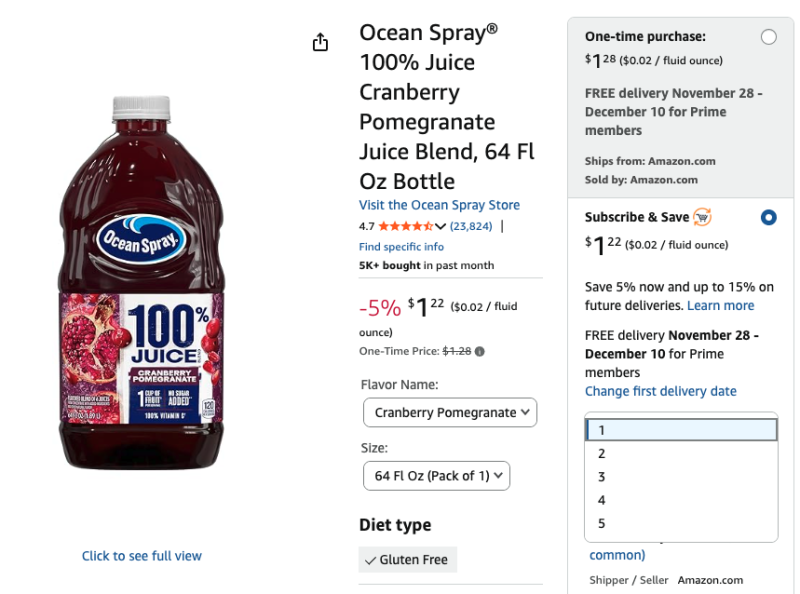Viewport: 800px width, 594px height.
Task: Visit the Ocean Spray Store
Action: click(x=439, y=204)
